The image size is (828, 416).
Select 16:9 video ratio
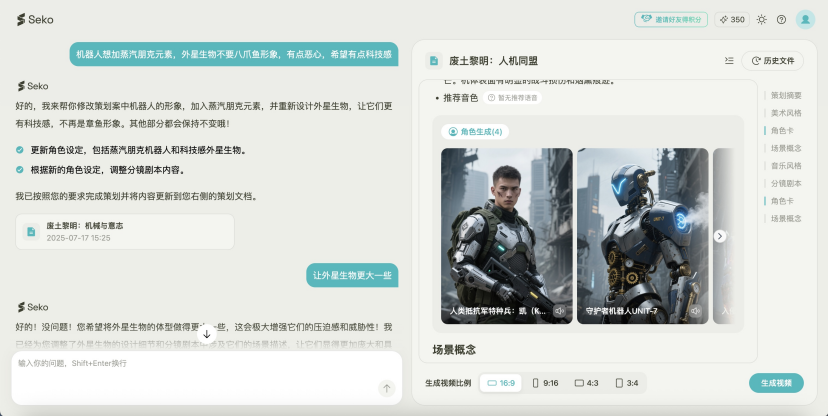tap(501, 383)
